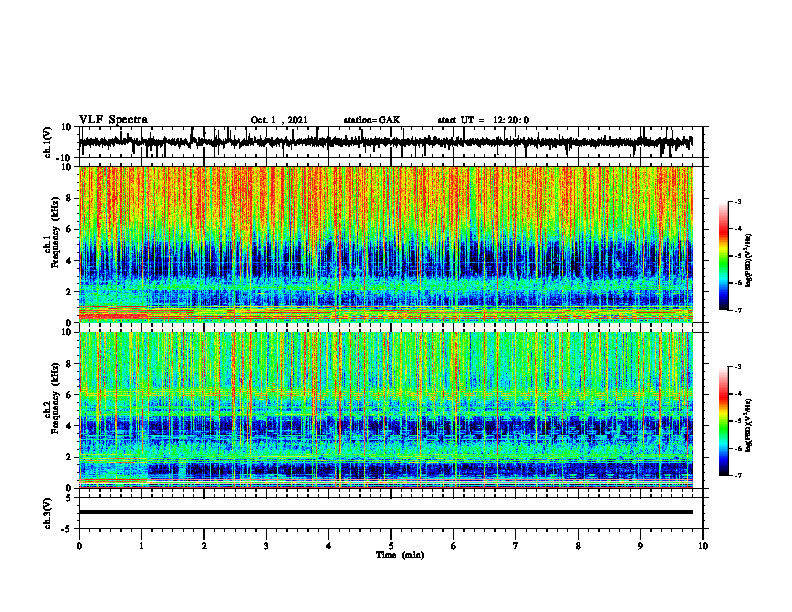Click the ch.2 colorbar log(PSD) unit label
792x612 pixels.
click(x=750, y=425)
